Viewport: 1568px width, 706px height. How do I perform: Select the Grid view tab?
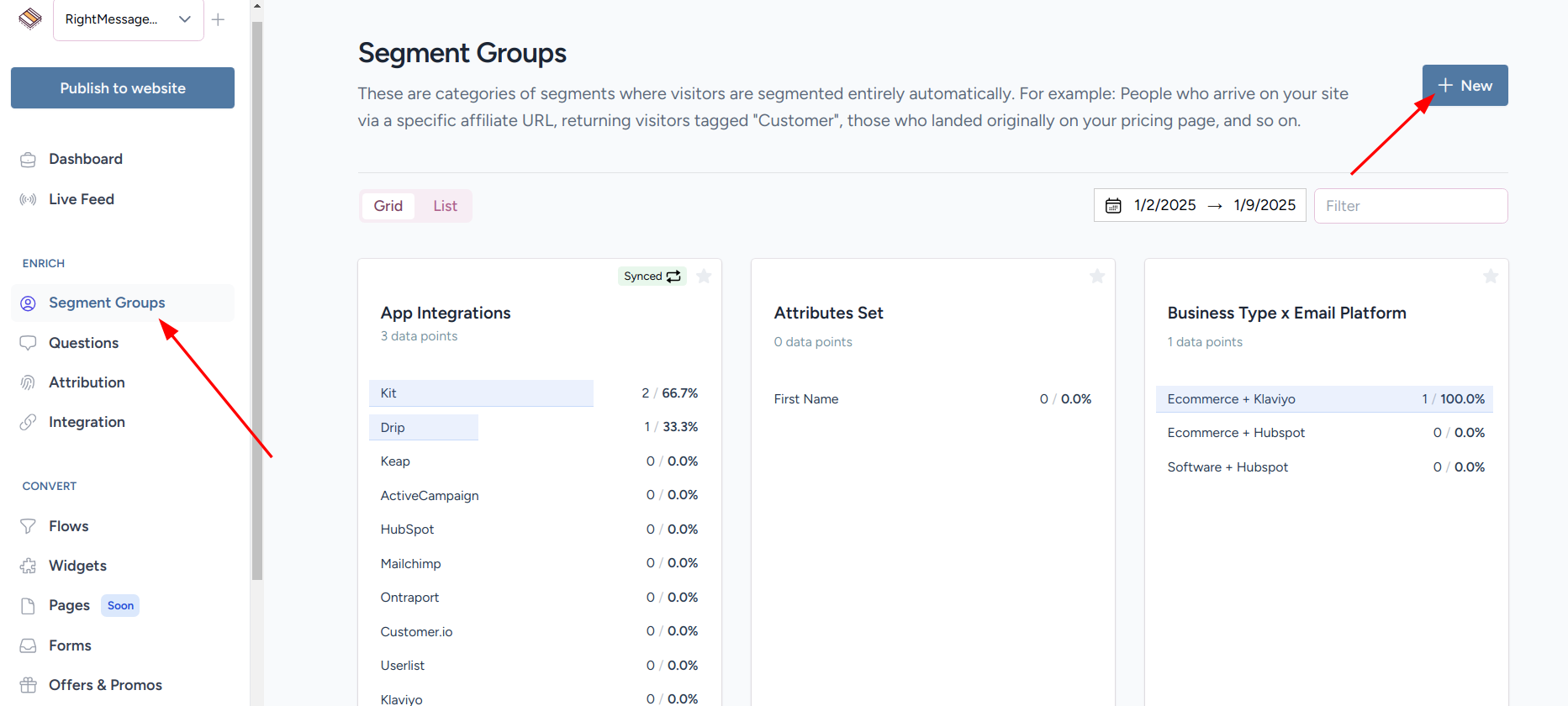[388, 206]
